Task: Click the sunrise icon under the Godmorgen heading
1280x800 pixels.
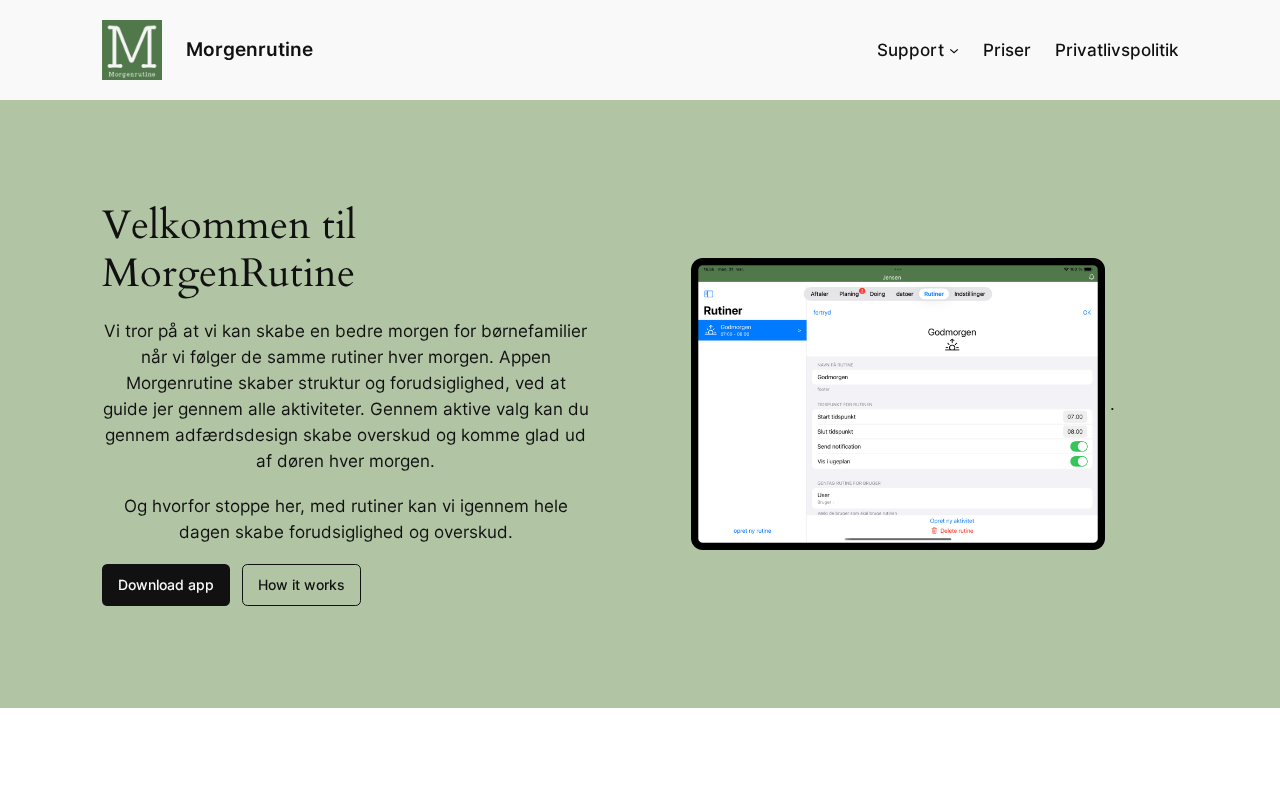Action: click(x=952, y=345)
